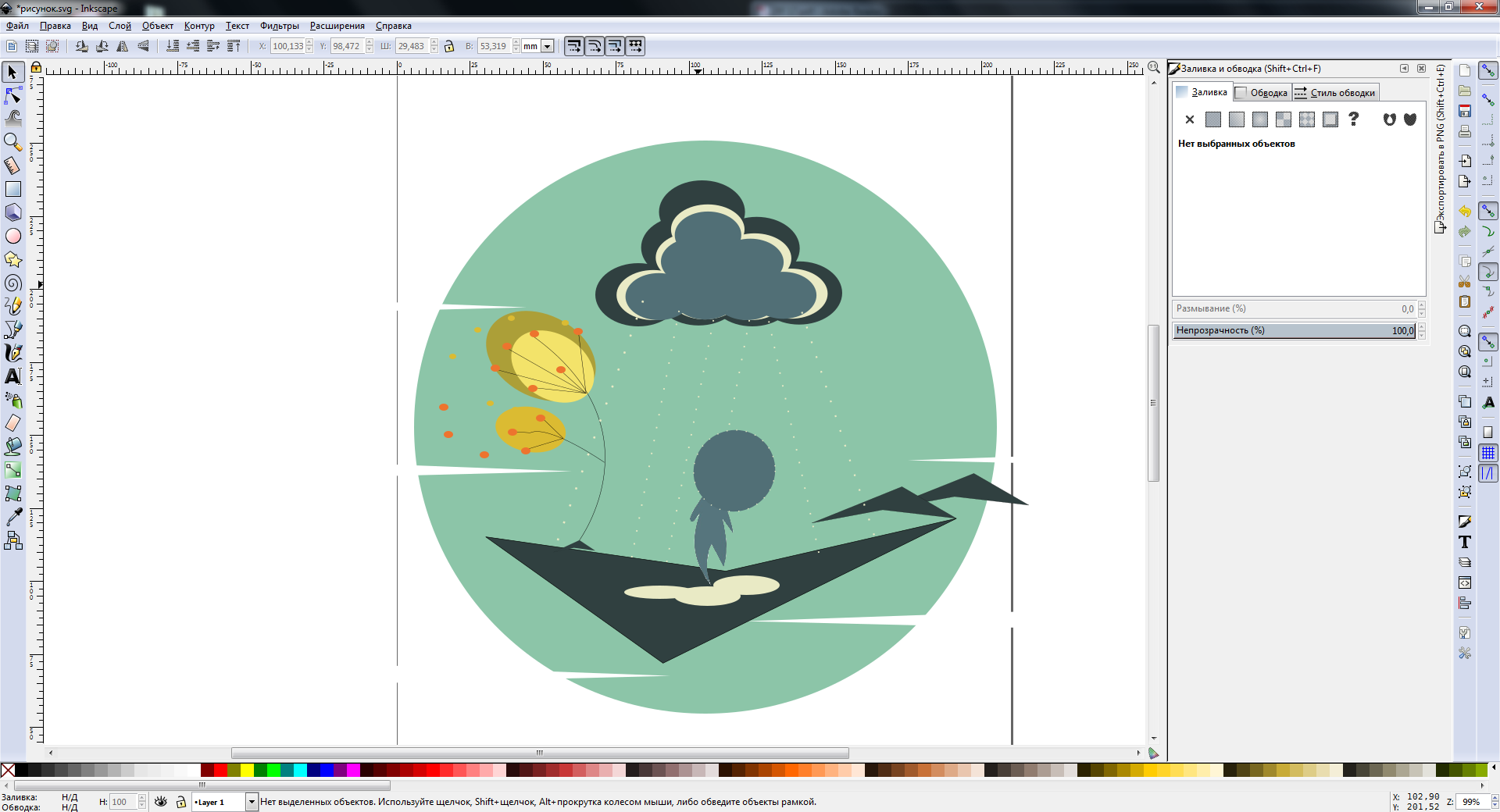This screenshot has width=1500, height=812.
Task: Select the Ellipse/Circle tool
Action: pos(12,236)
